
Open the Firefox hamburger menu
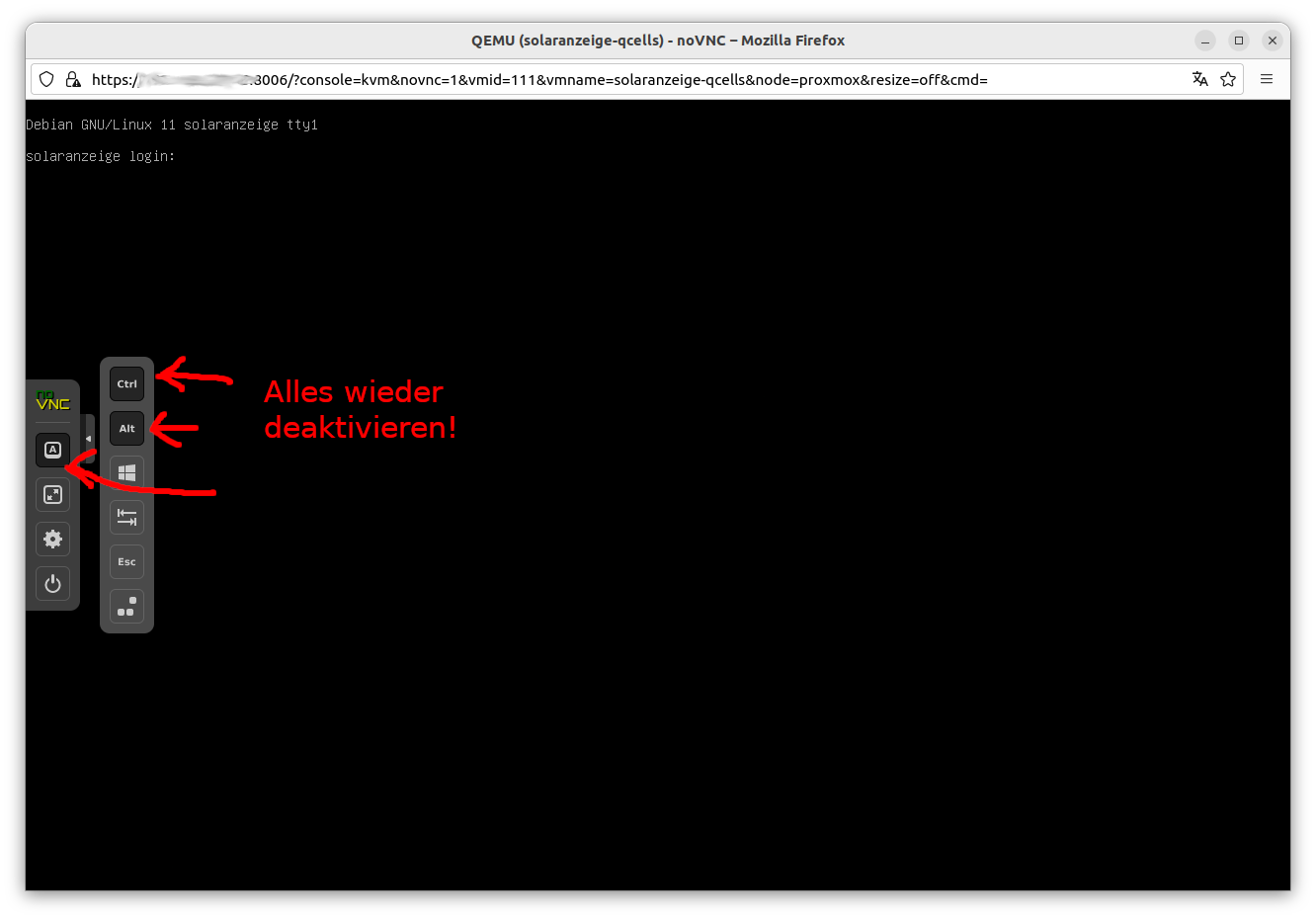(1267, 80)
